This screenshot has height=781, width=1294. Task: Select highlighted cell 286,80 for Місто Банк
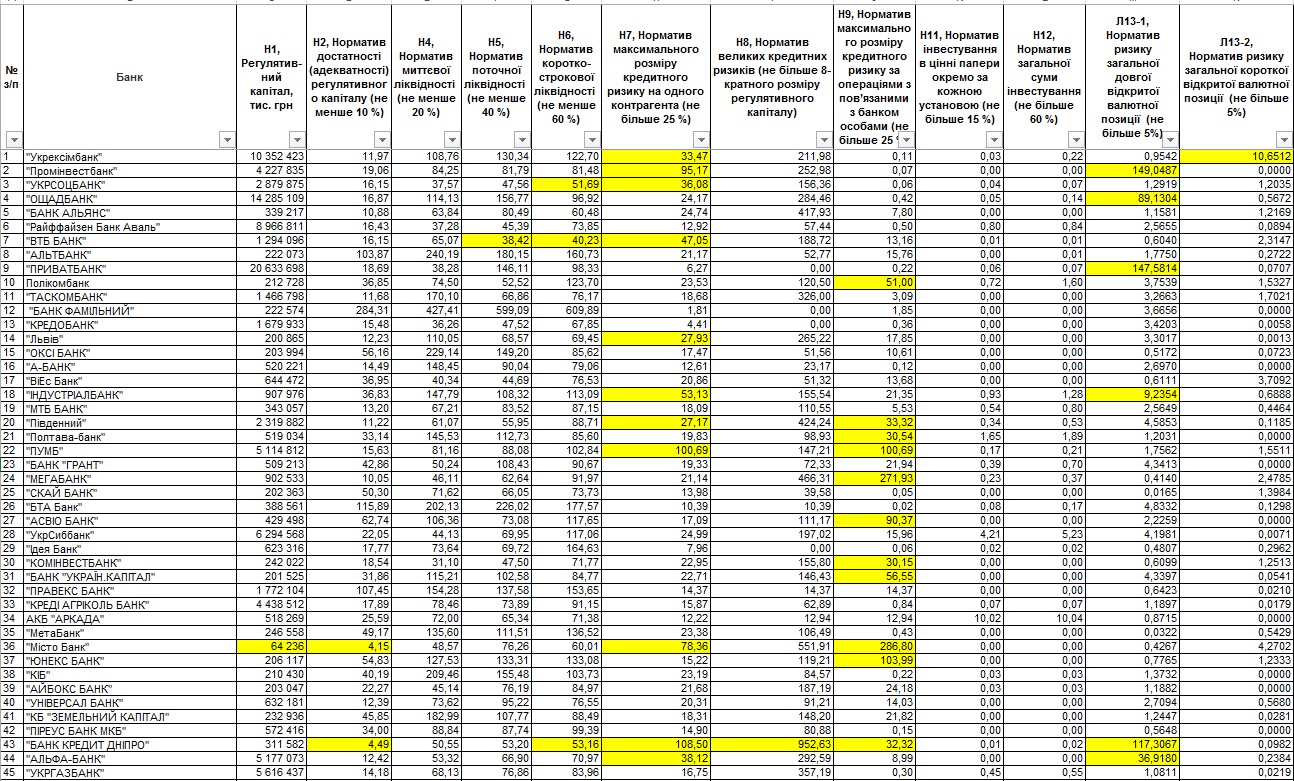(x=874, y=647)
